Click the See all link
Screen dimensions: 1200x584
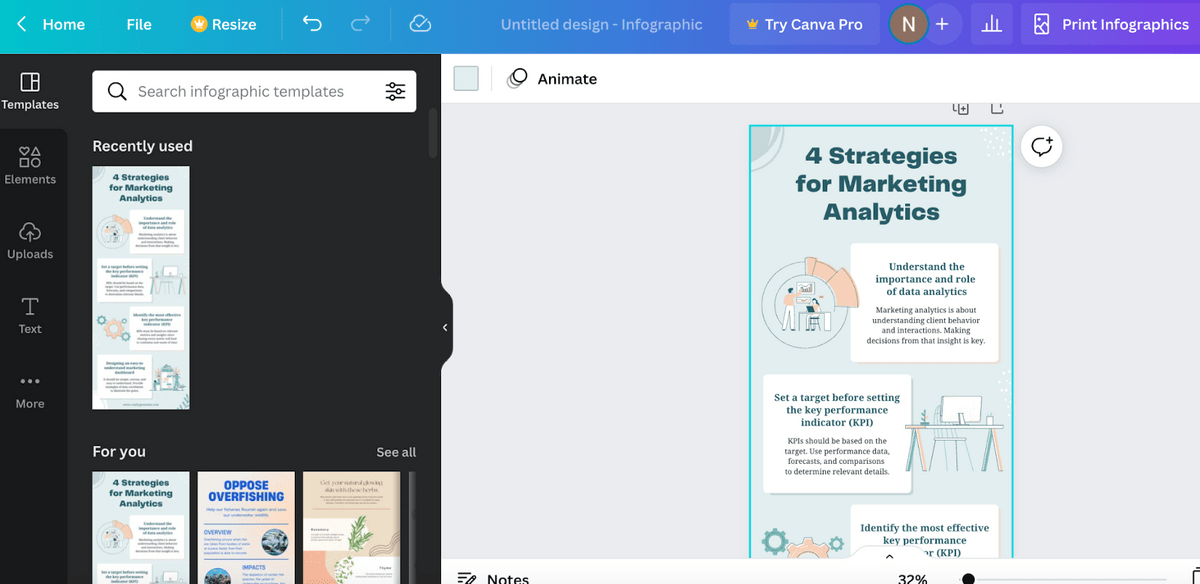[396, 452]
